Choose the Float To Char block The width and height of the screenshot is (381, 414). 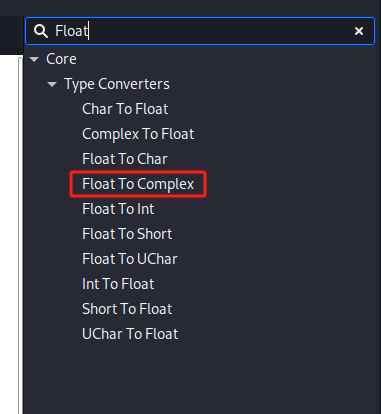click(125, 159)
